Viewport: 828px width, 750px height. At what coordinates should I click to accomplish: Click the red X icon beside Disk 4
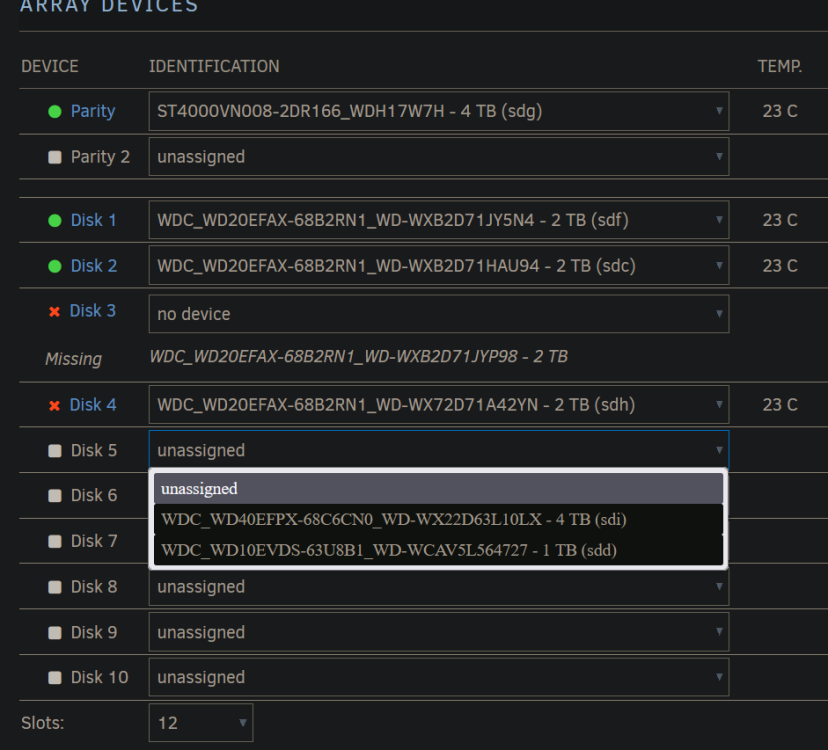(x=54, y=405)
